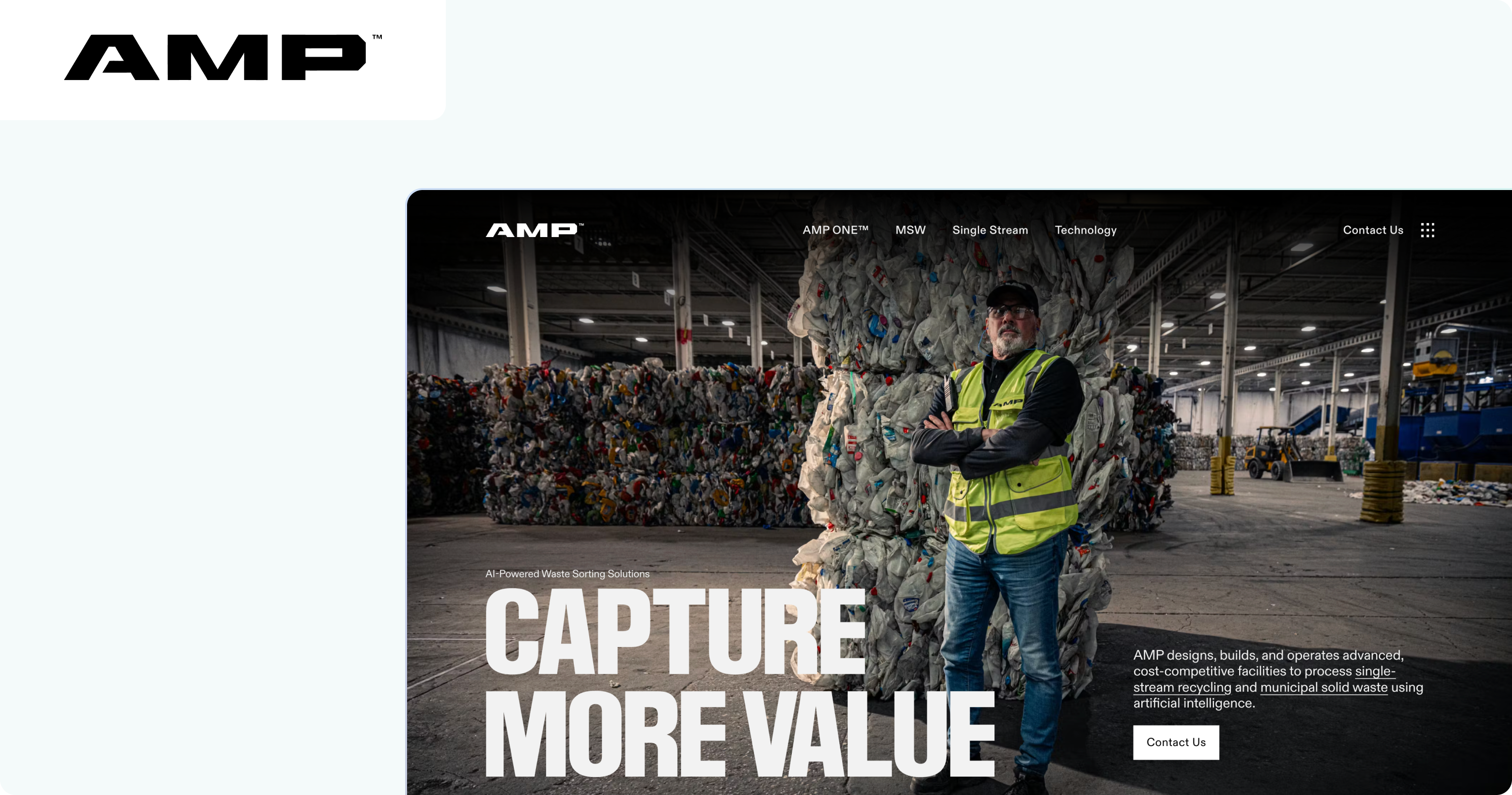Click Contact Us in the top navigation

pos(1373,230)
